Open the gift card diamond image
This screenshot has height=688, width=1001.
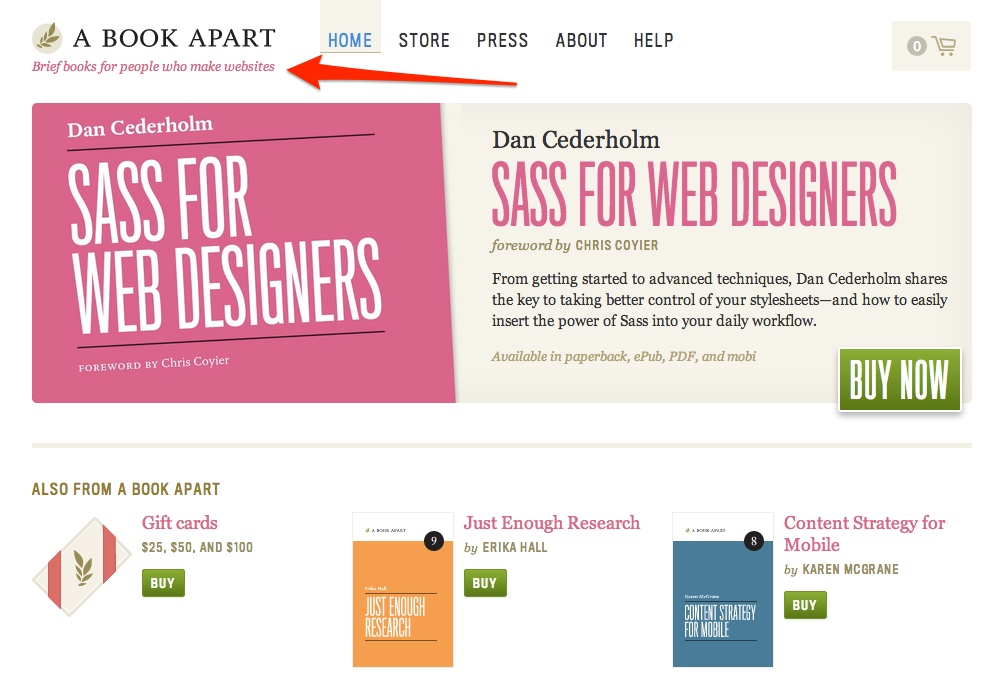coord(82,567)
